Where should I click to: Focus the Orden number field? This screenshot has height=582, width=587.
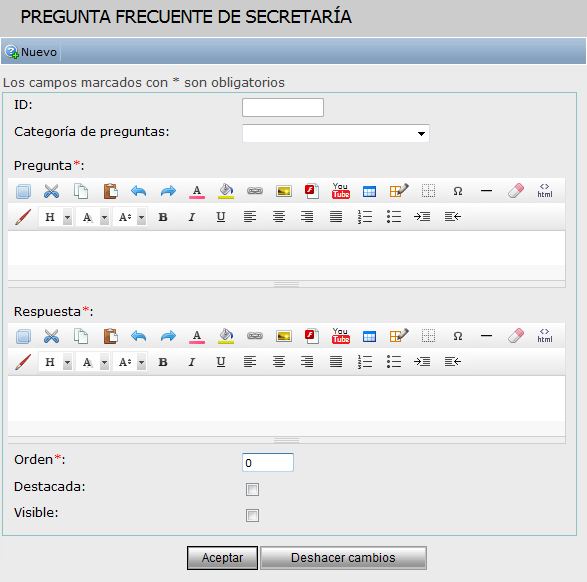pyautogui.click(x=268, y=463)
